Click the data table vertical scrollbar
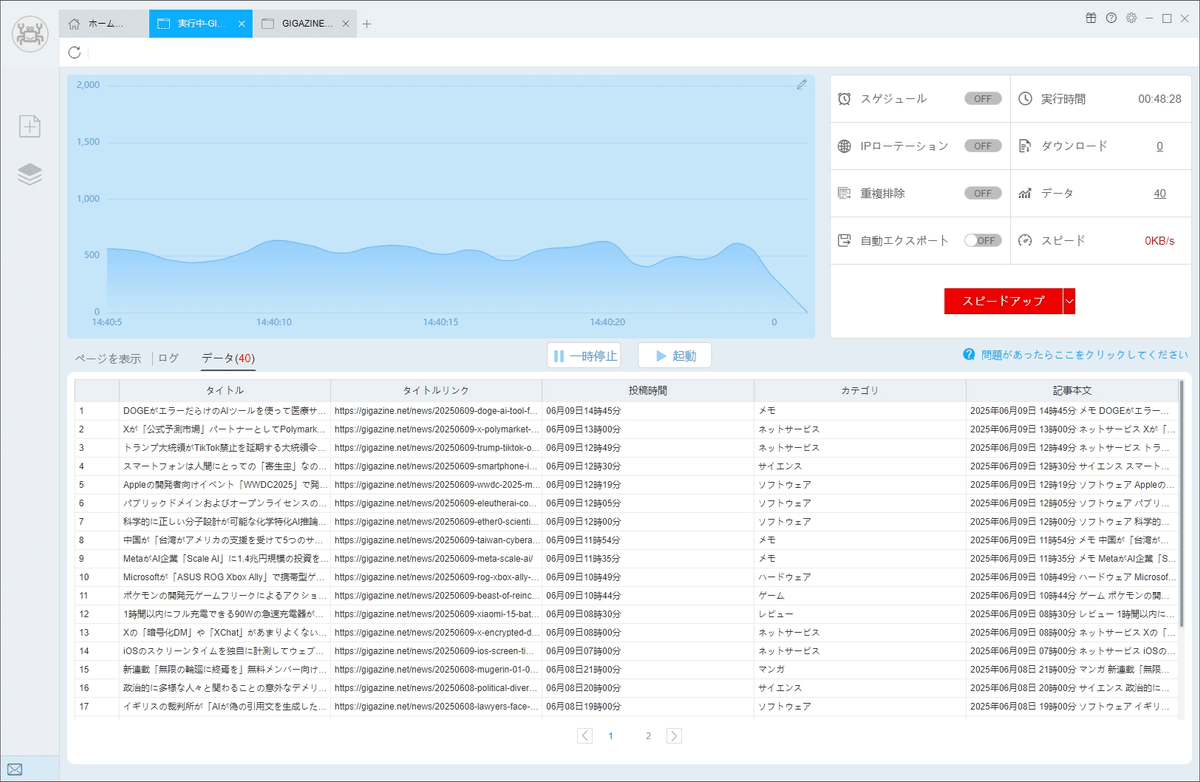The height and width of the screenshot is (782, 1200). pyautogui.click(x=1181, y=505)
